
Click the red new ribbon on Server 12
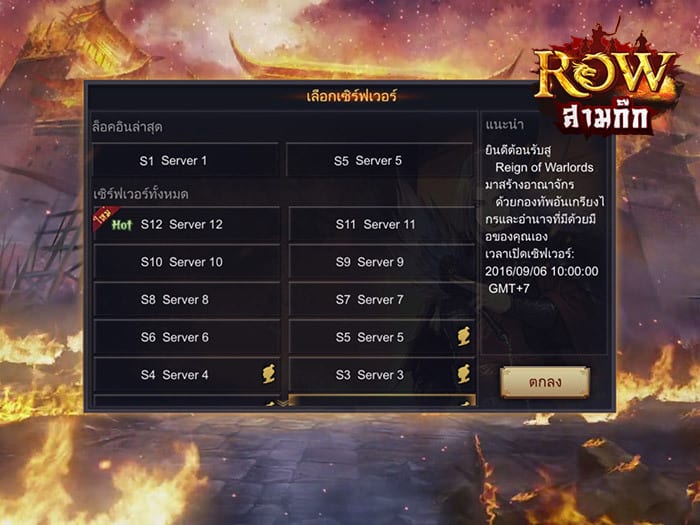[x=104, y=217]
